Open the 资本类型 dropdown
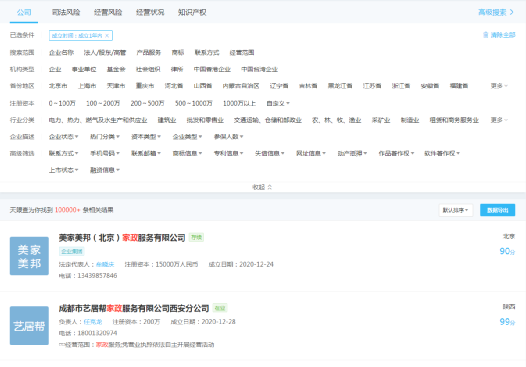The width and height of the screenshot is (526, 367). tap(146, 137)
